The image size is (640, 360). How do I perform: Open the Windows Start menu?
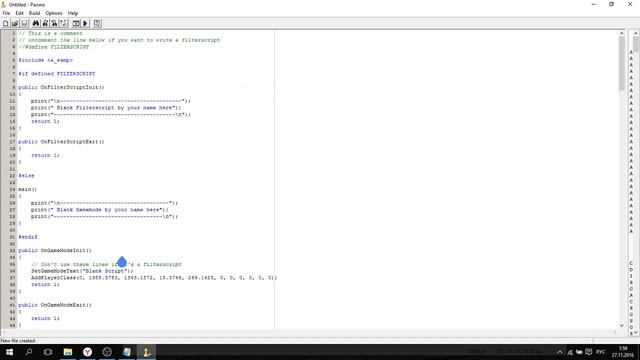click(9, 352)
